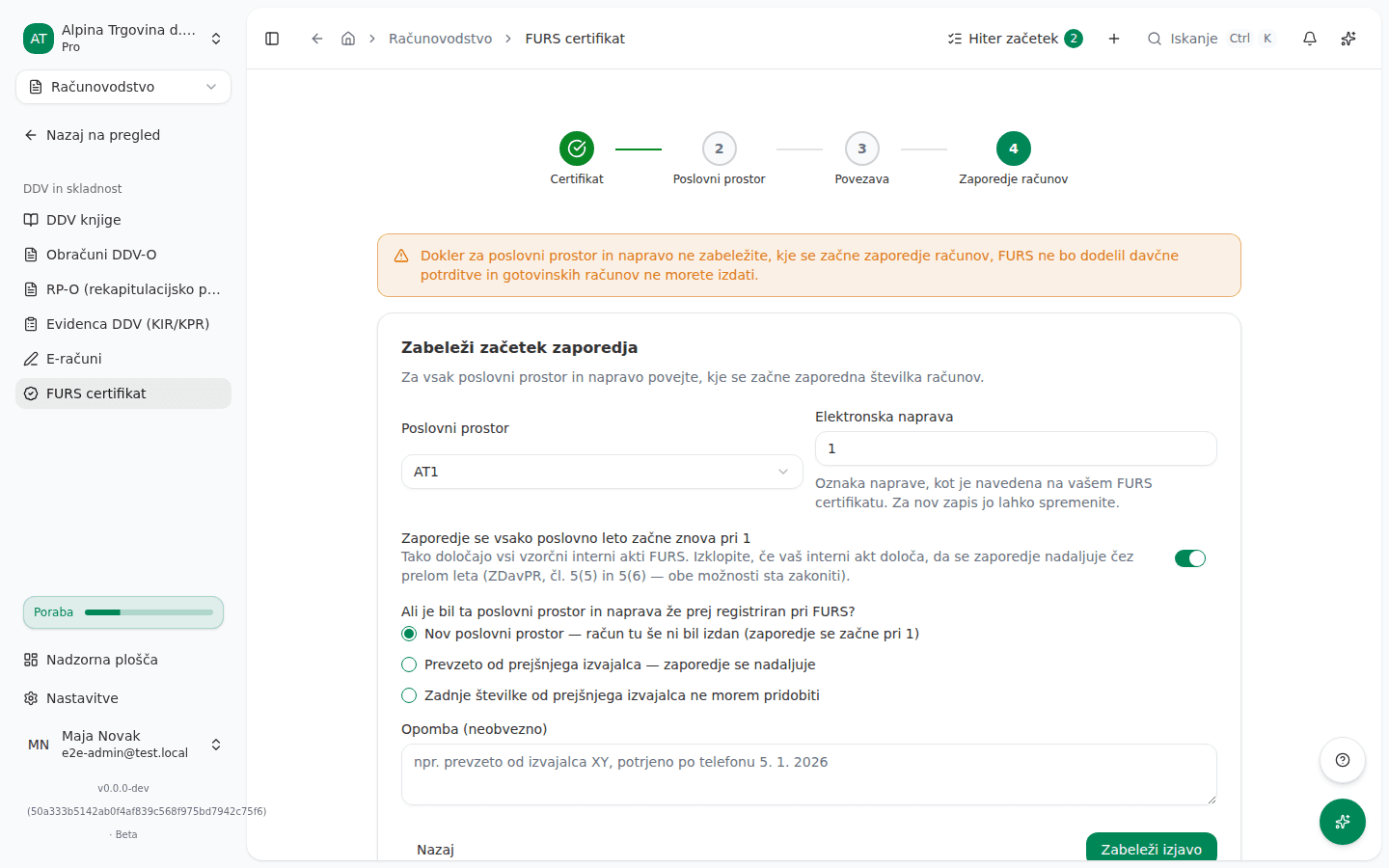Click the completed Certifikat step circle

(577, 149)
